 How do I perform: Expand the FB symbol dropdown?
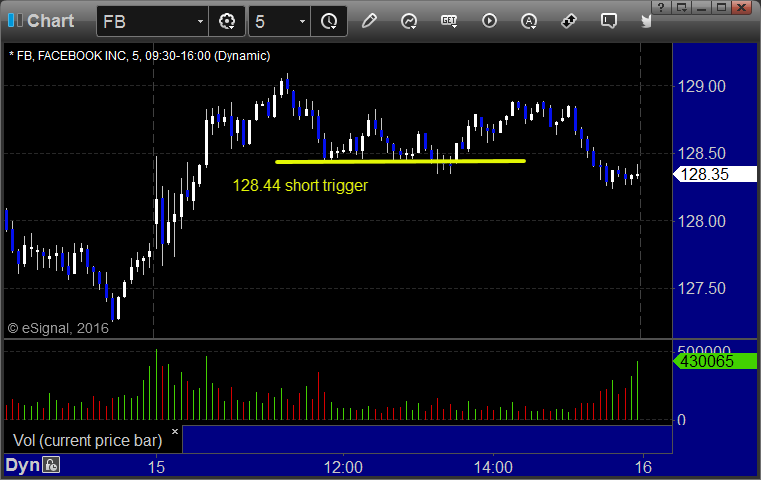pyautogui.click(x=200, y=21)
